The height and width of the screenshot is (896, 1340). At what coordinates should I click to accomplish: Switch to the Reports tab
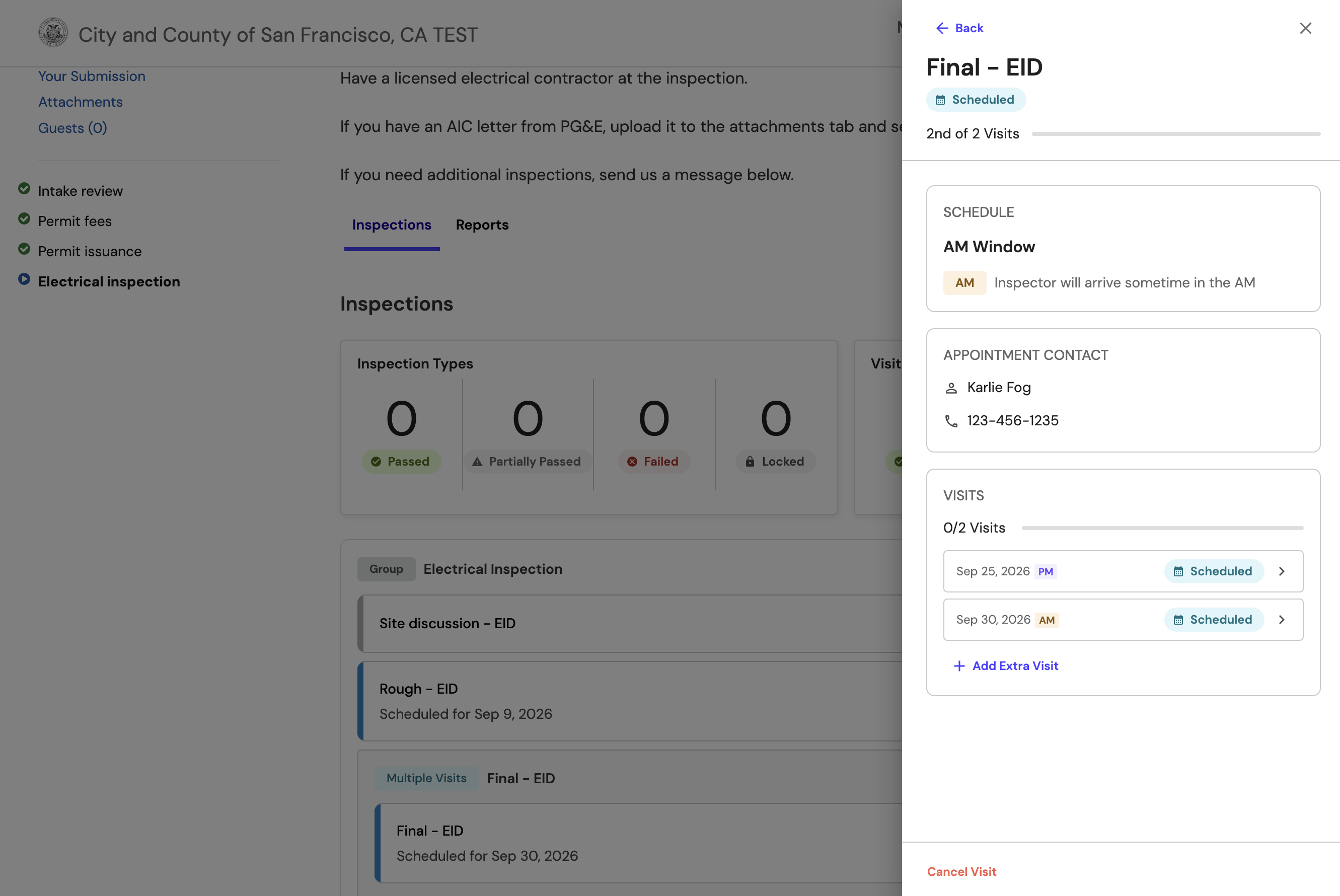tap(482, 225)
